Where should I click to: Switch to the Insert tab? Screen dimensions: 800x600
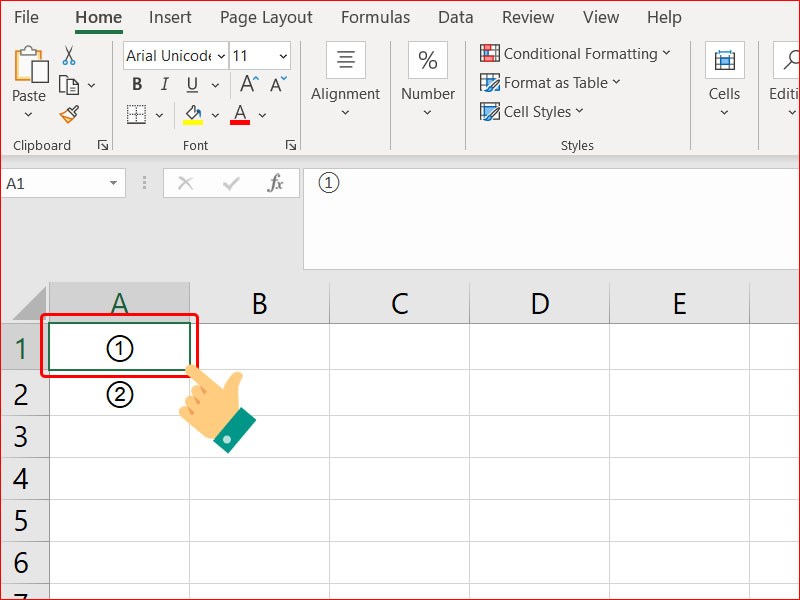point(170,17)
